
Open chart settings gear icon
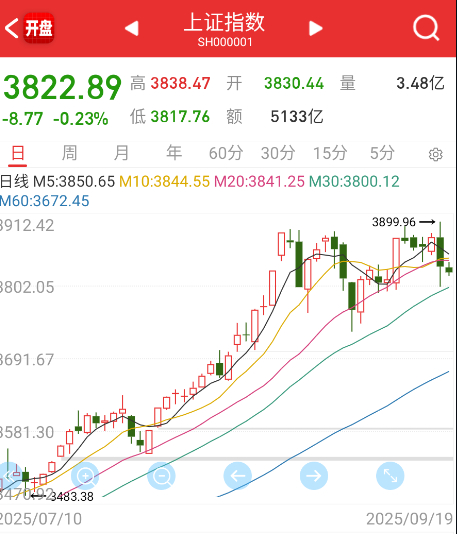(x=435, y=155)
